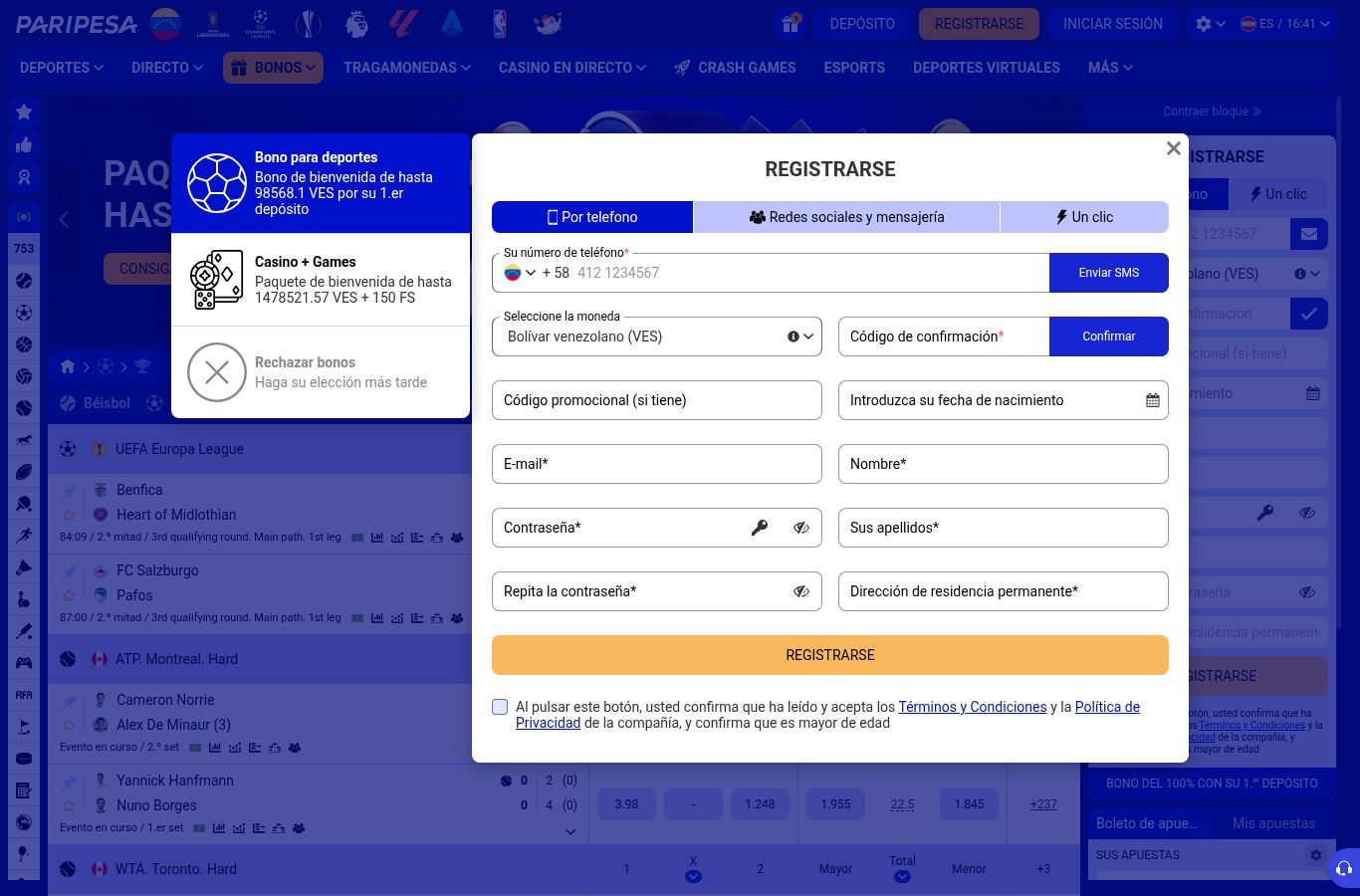Screen dimensions: 1360x896
Task: Expand the Deportes menu
Action: (62, 68)
